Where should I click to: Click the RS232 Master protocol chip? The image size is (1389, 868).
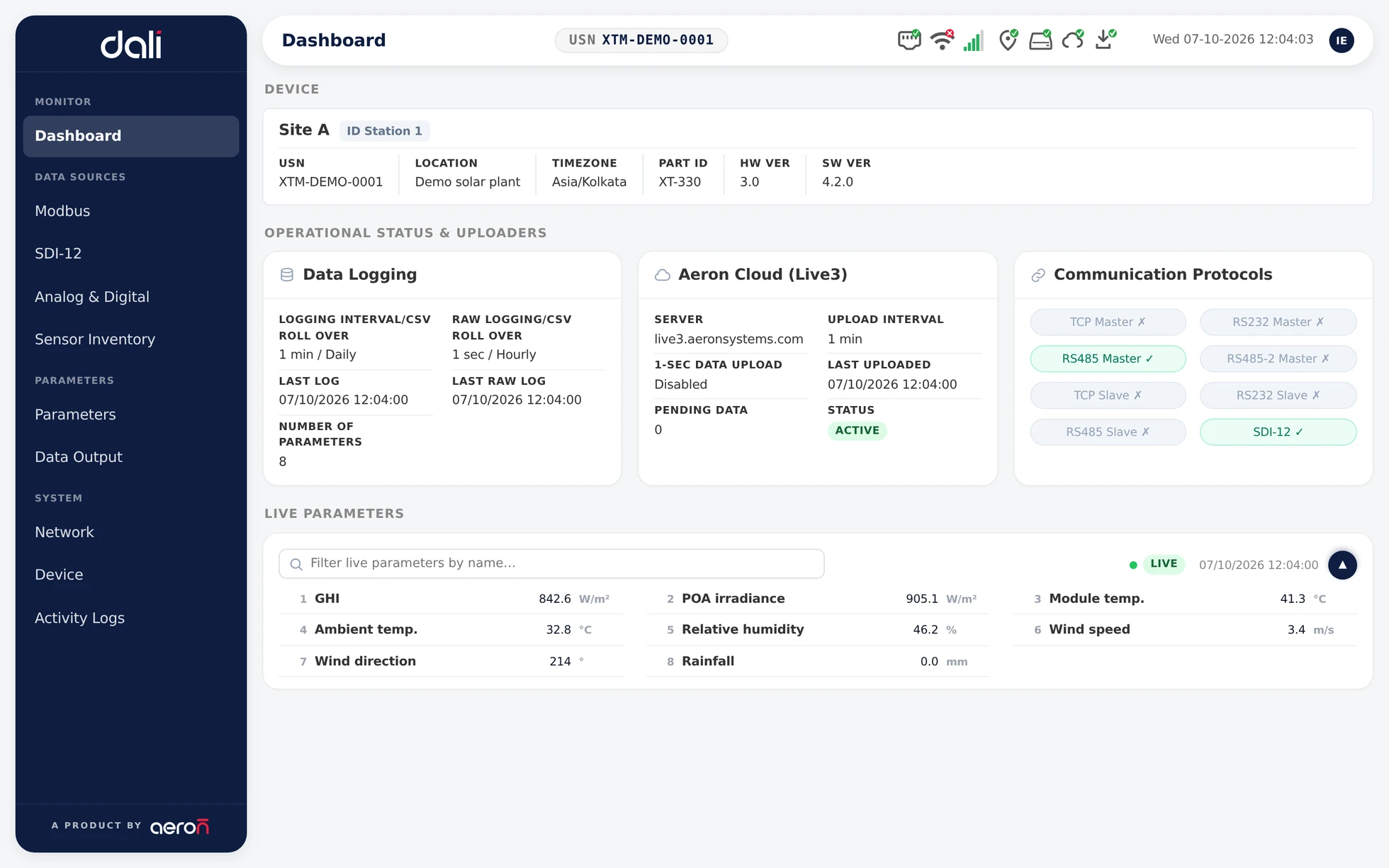(x=1278, y=322)
